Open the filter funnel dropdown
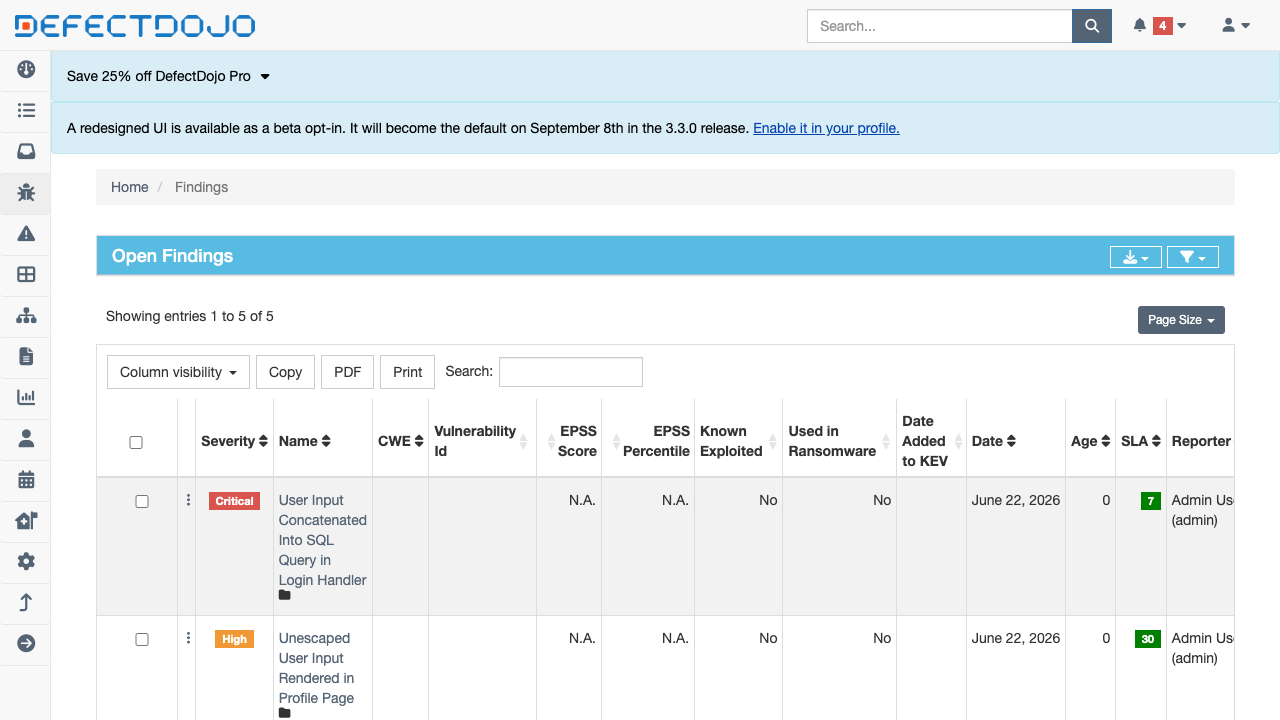The width and height of the screenshot is (1280, 720). 1193,257
